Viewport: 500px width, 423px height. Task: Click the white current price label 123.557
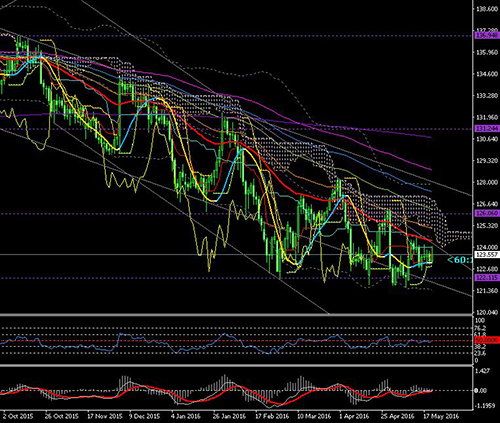(x=486, y=254)
